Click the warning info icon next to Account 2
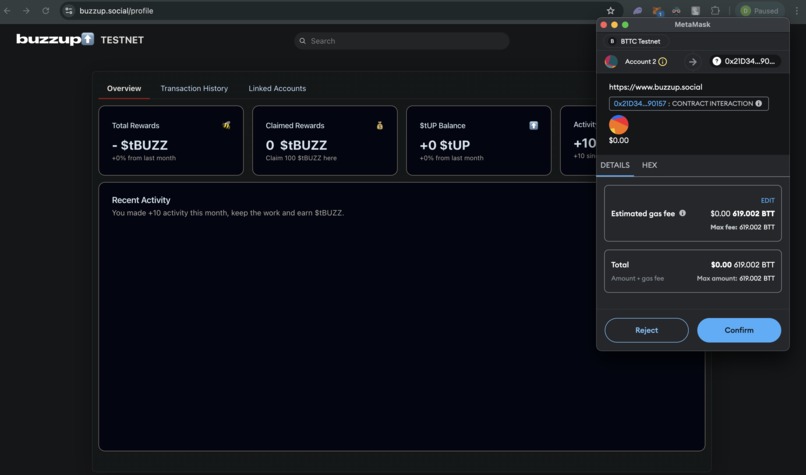This screenshot has height=475, width=806. [663, 62]
